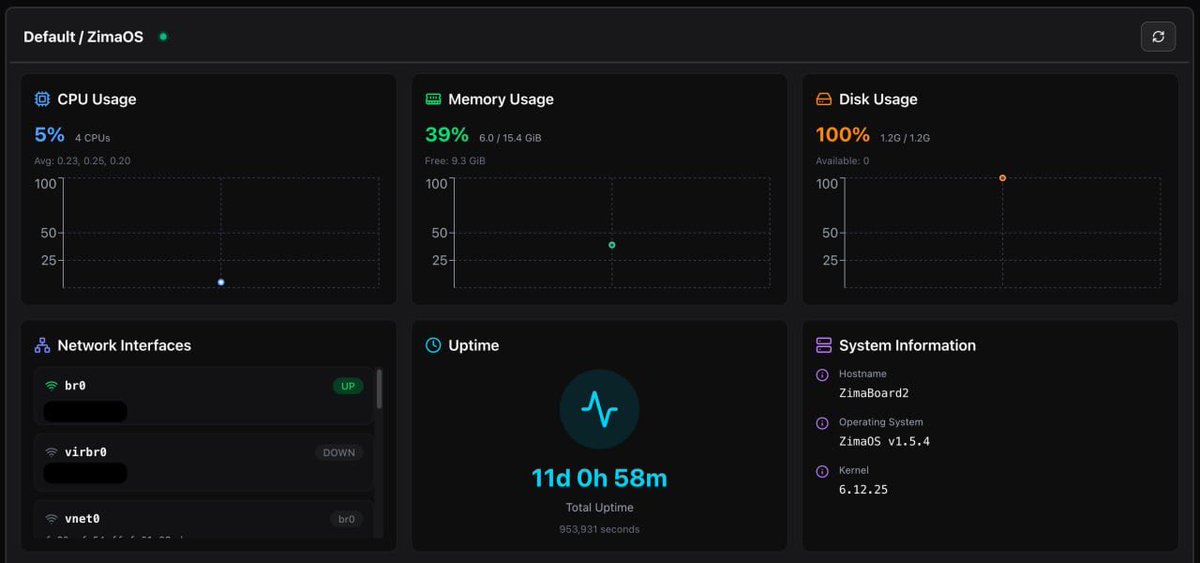The width and height of the screenshot is (1200, 563).
Task: Click the CPU usage chart data point
Action: click(x=221, y=282)
